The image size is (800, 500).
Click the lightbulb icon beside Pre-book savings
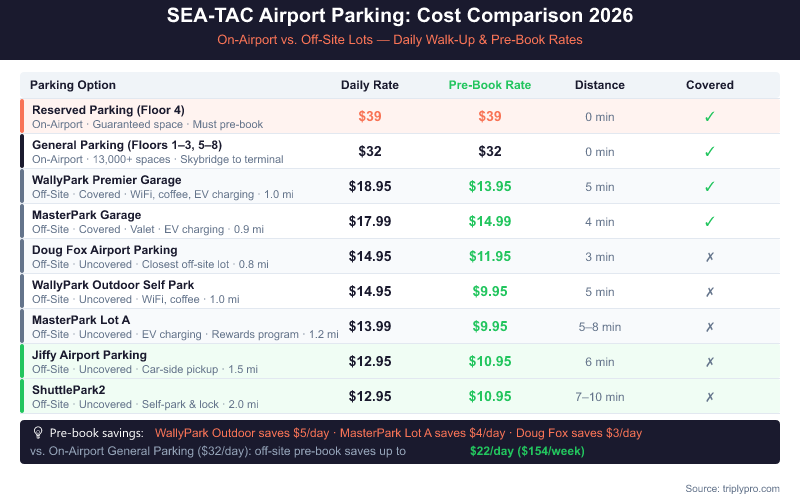[38, 433]
